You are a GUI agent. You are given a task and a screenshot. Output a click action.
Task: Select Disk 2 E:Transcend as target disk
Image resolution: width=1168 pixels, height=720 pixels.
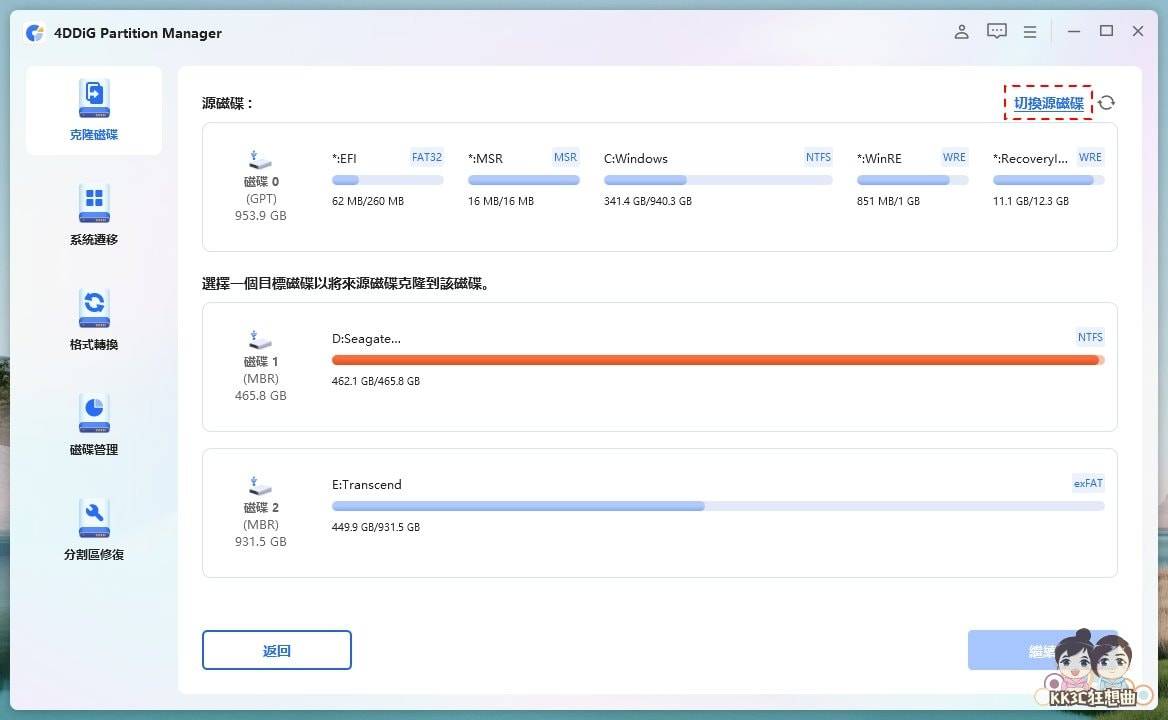659,512
